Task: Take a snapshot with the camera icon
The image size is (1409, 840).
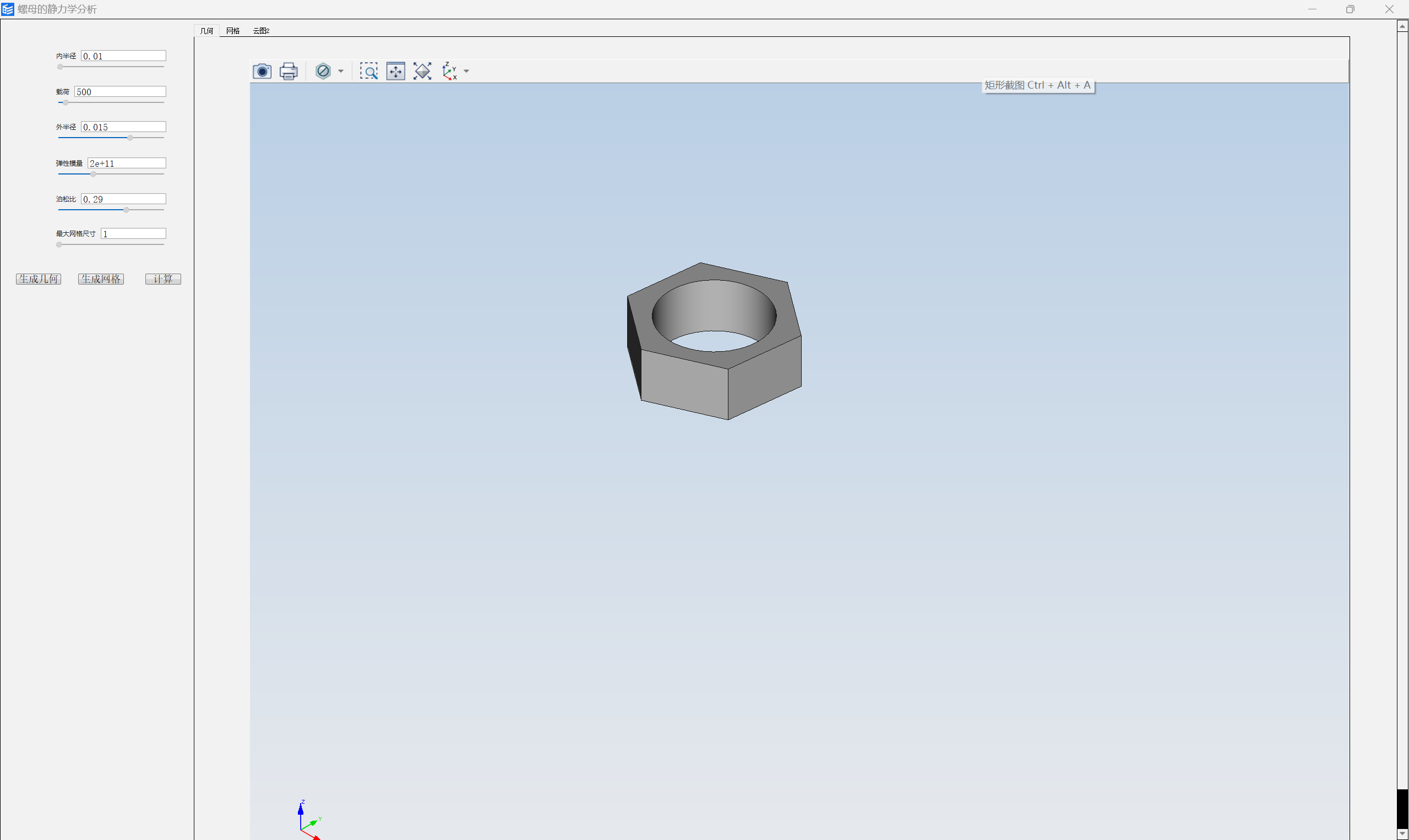Action: click(262, 72)
